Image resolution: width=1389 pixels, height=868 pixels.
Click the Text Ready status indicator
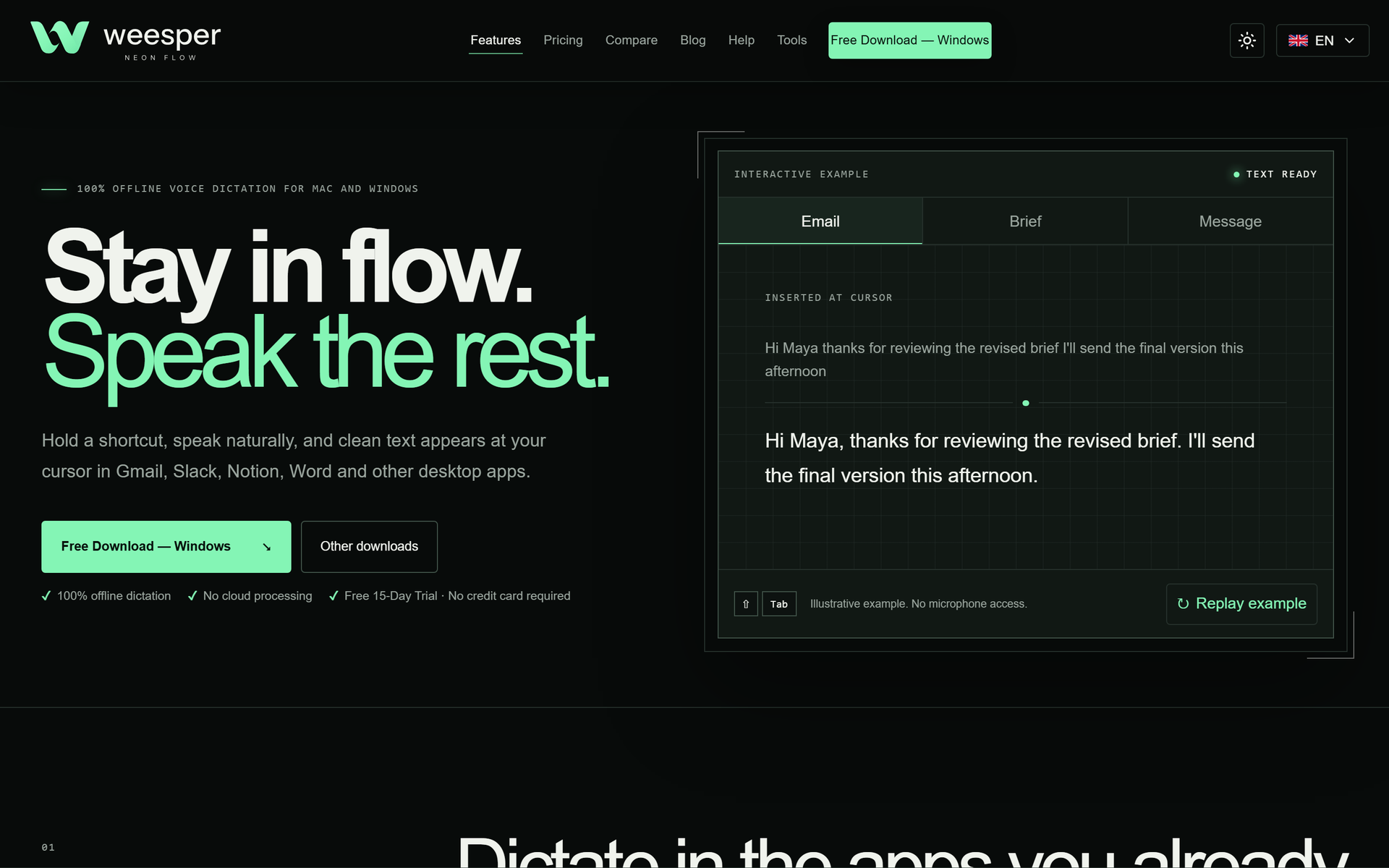[x=1275, y=174]
